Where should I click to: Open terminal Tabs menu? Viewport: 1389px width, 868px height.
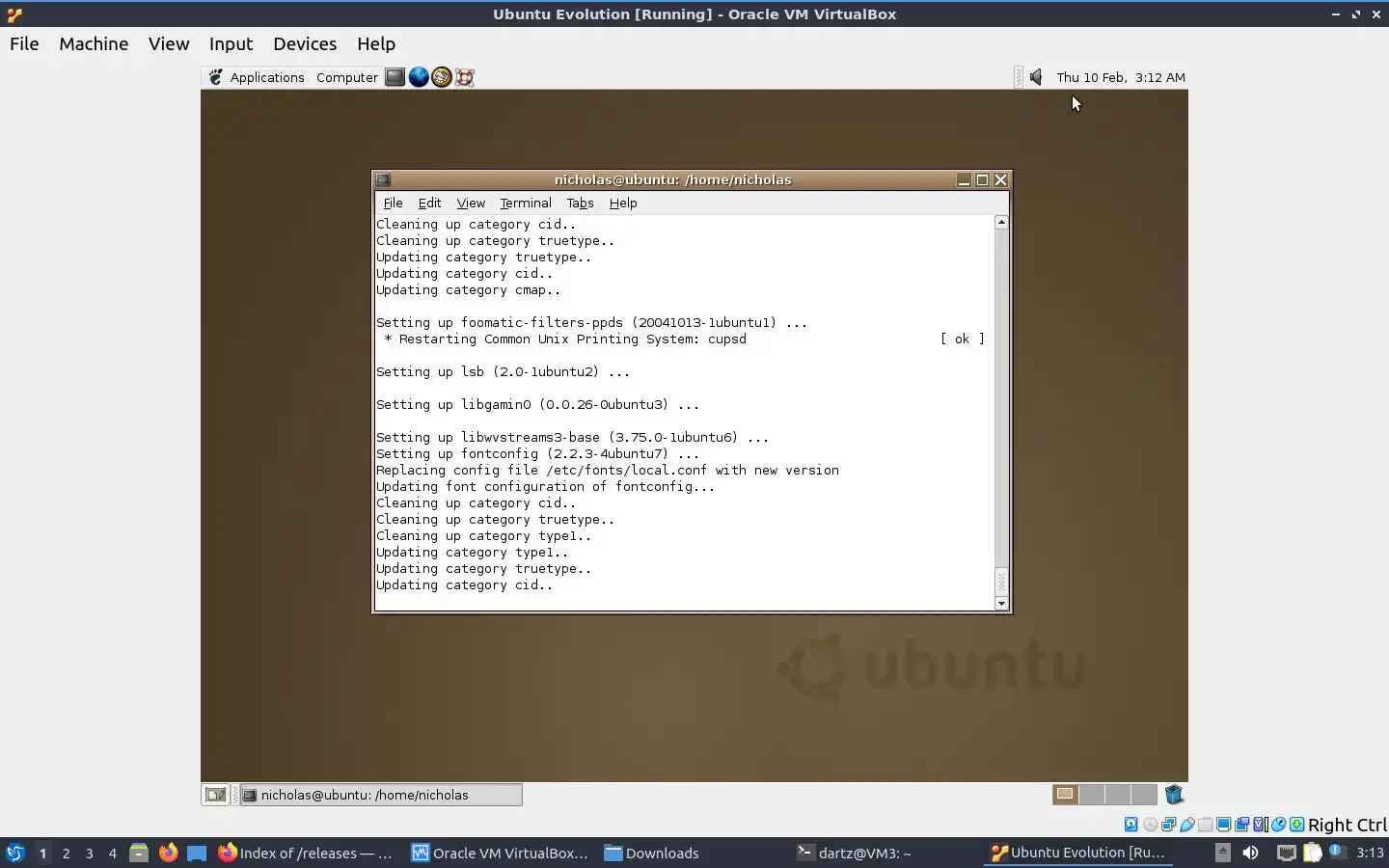coord(580,203)
